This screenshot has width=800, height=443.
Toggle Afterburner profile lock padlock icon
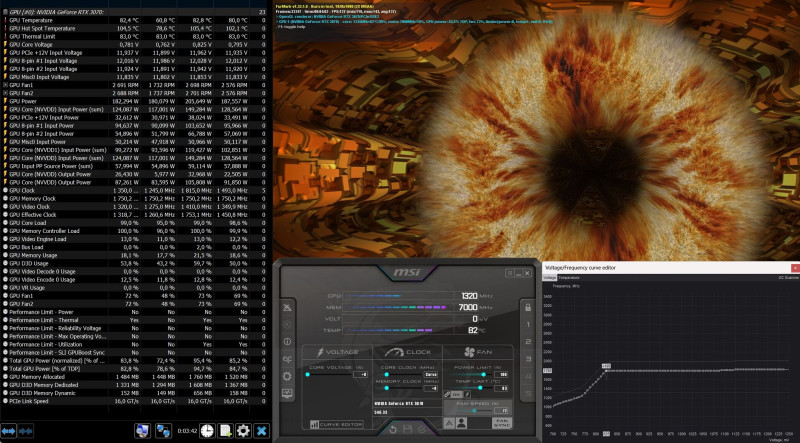pos(528,308)
